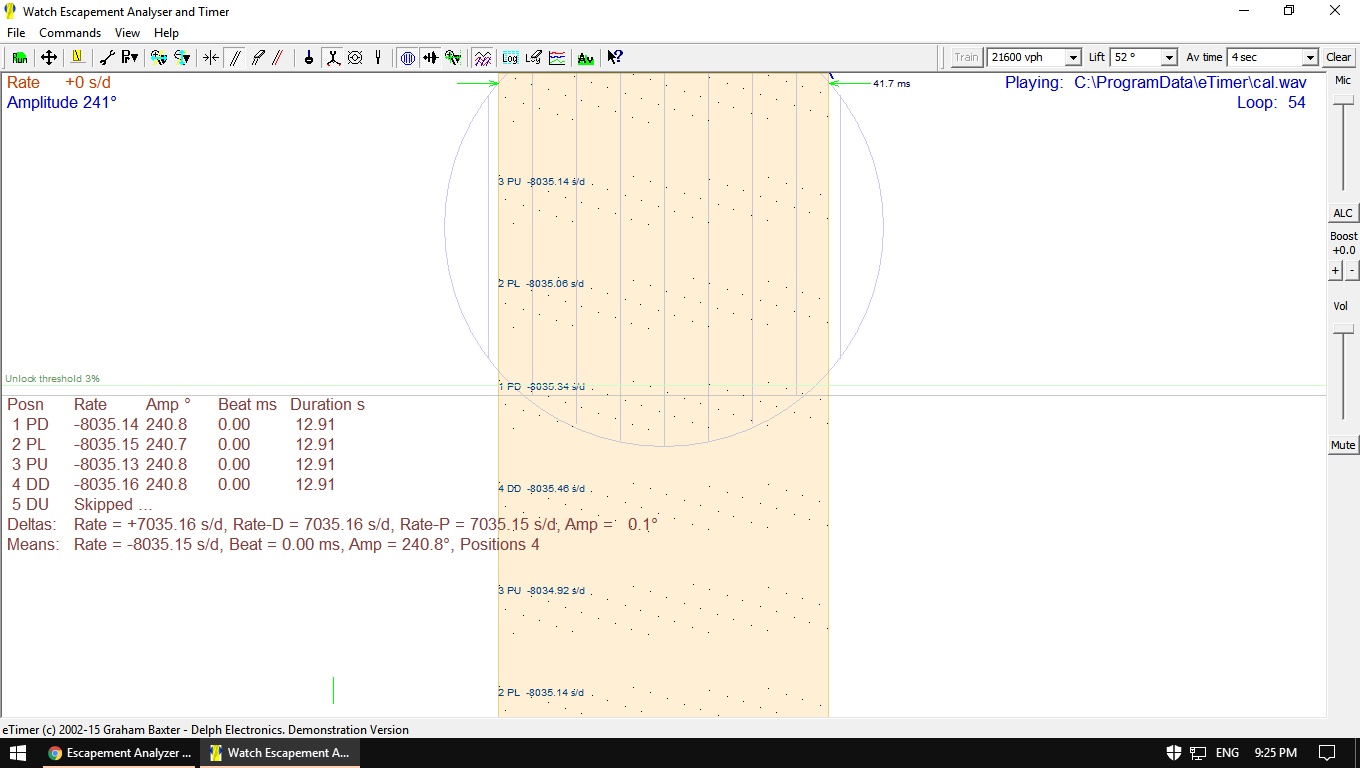This screenshot has width=1360, height=768.
Task: Click the Vol slider handle
Action: [1343, 329]
